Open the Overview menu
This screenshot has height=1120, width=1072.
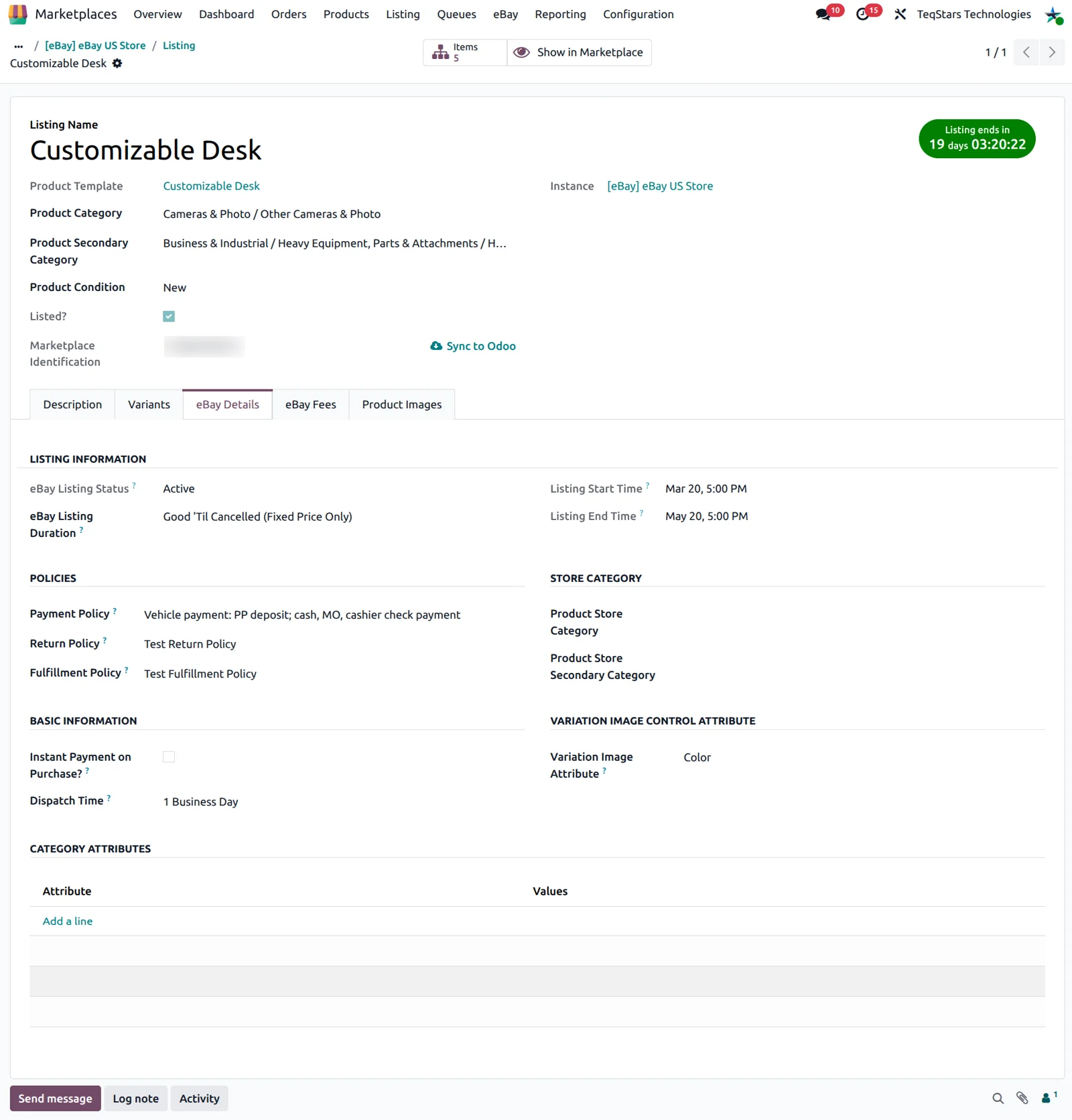(157, 14)
